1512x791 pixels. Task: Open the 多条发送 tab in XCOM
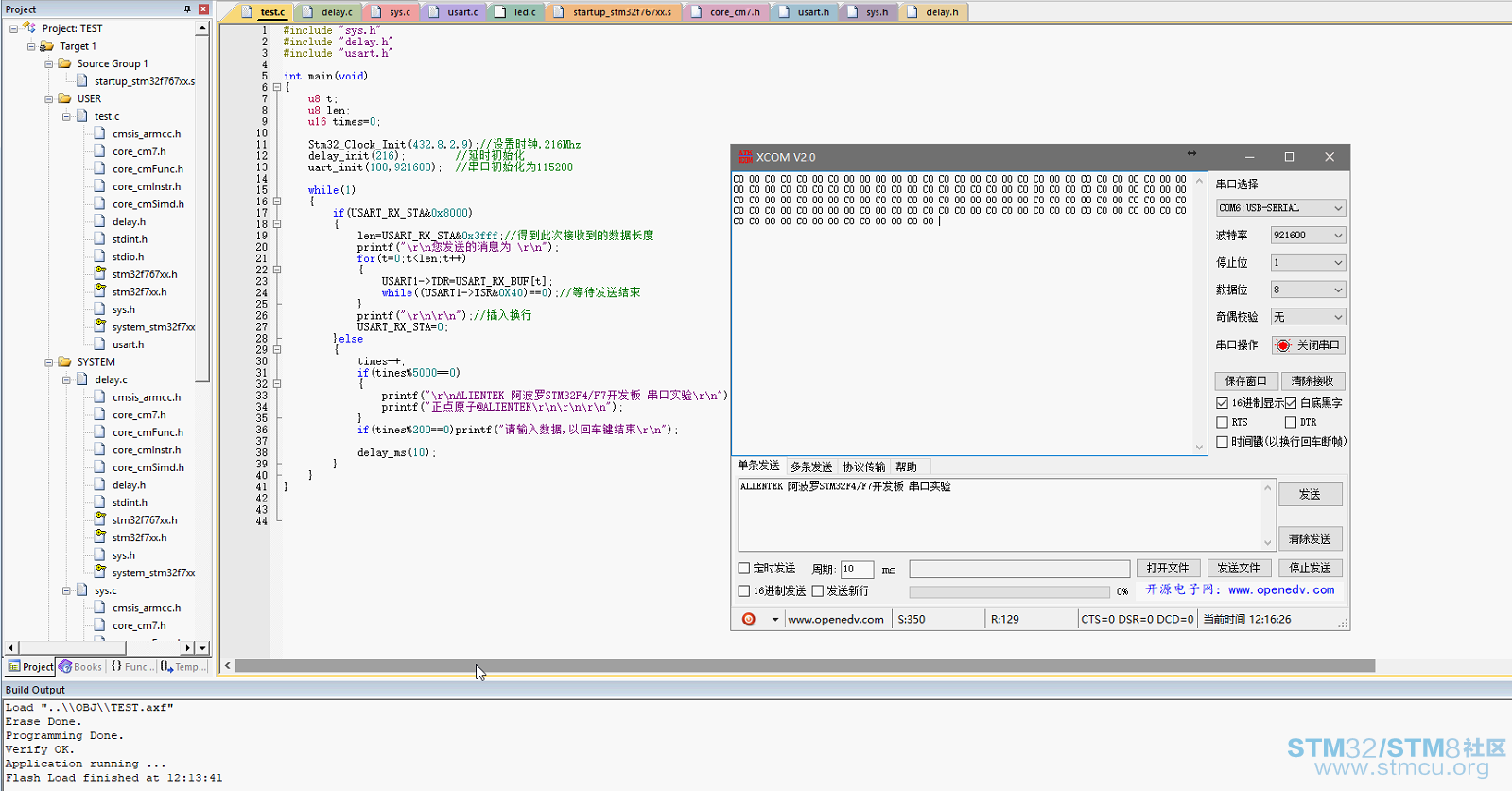[x=810, y=467]
